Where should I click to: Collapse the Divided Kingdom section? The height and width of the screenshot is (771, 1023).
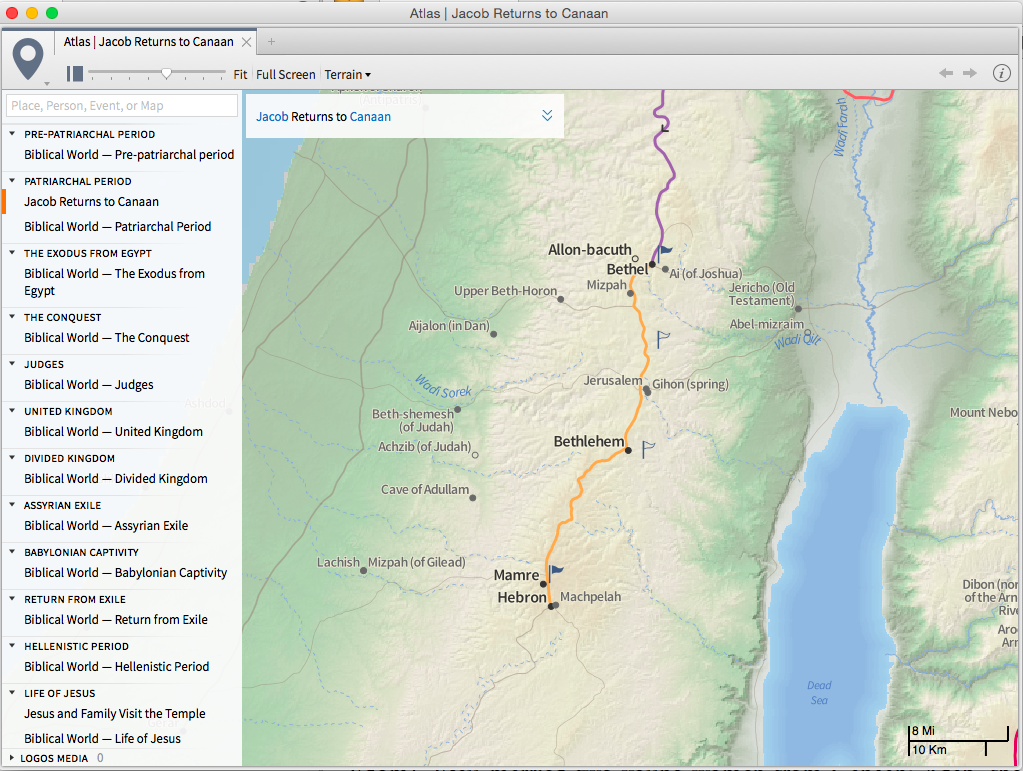point(12,457)
